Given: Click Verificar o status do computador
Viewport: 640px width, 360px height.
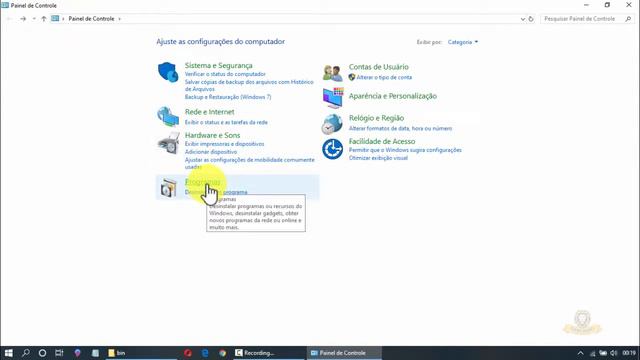Looking at the screenshot, I should point(225,74).
